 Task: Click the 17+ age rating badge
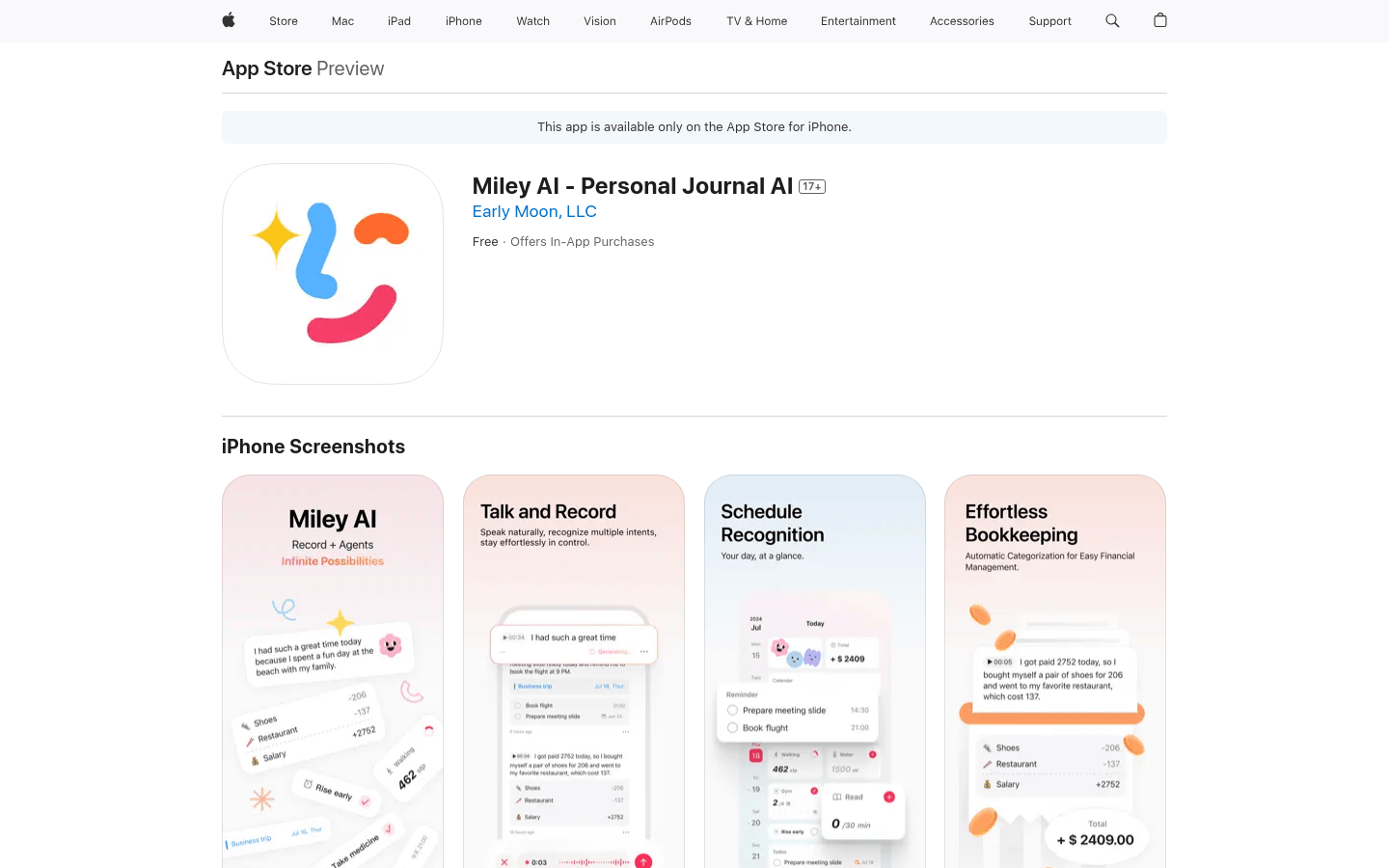coord(812,187)
